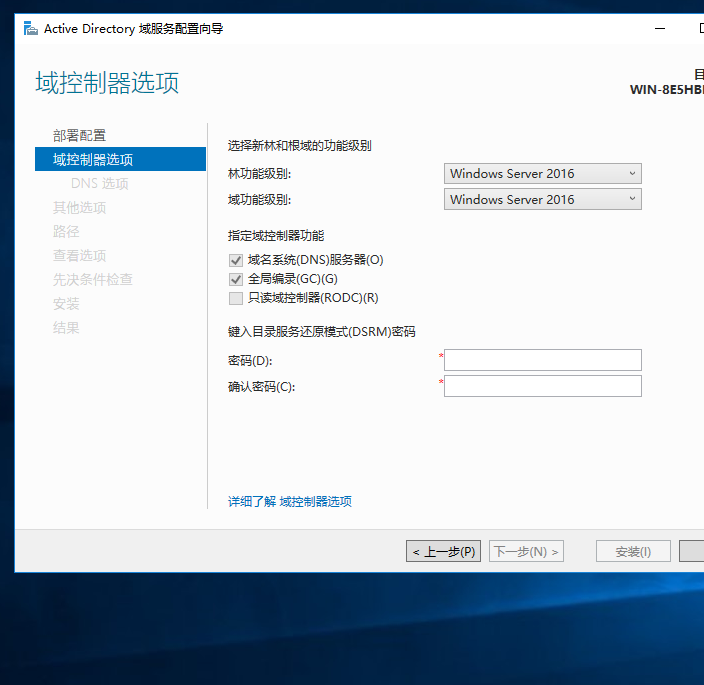Viewport: 704px width, 685px height.
Task: Click the 下一步(N) next button
Action: (526, 551)
